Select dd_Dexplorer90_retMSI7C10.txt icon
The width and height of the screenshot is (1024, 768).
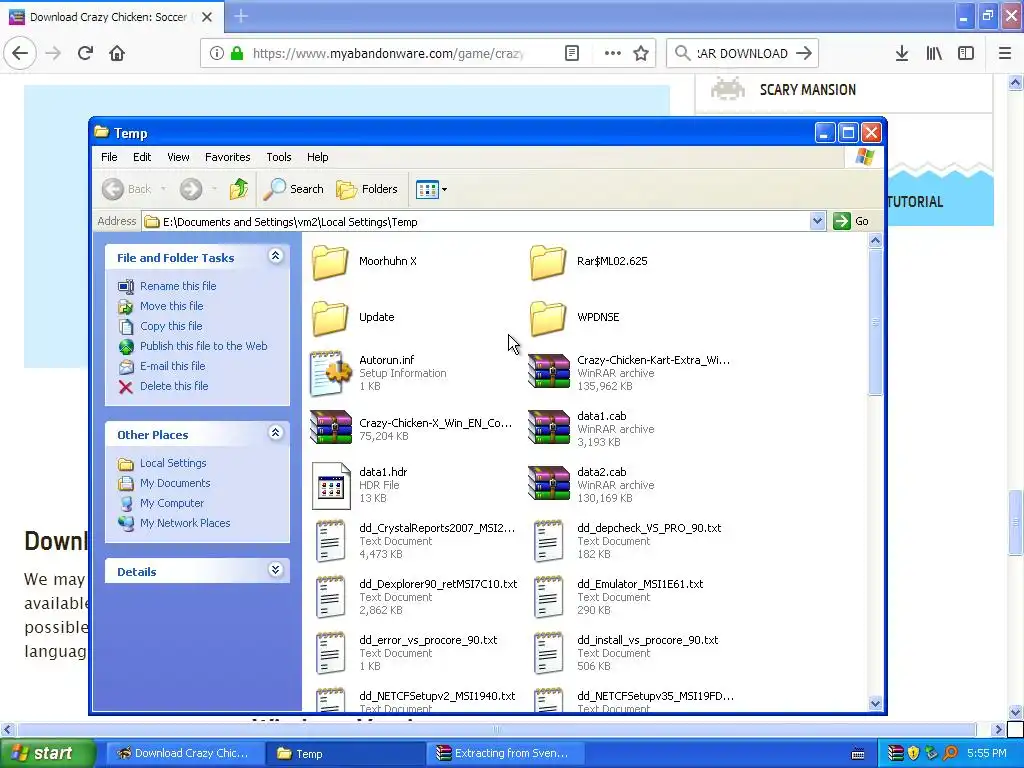330,597
